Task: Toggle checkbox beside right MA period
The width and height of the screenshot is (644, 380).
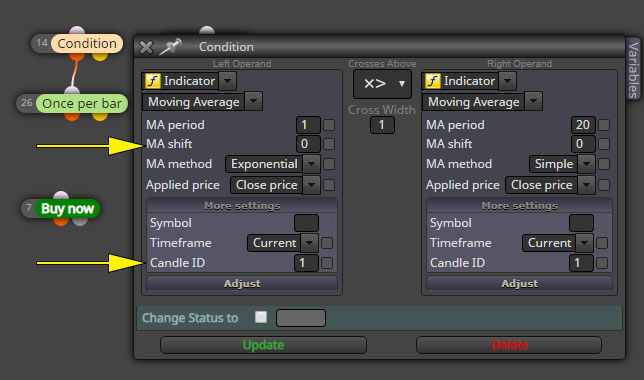Action: 604,125
